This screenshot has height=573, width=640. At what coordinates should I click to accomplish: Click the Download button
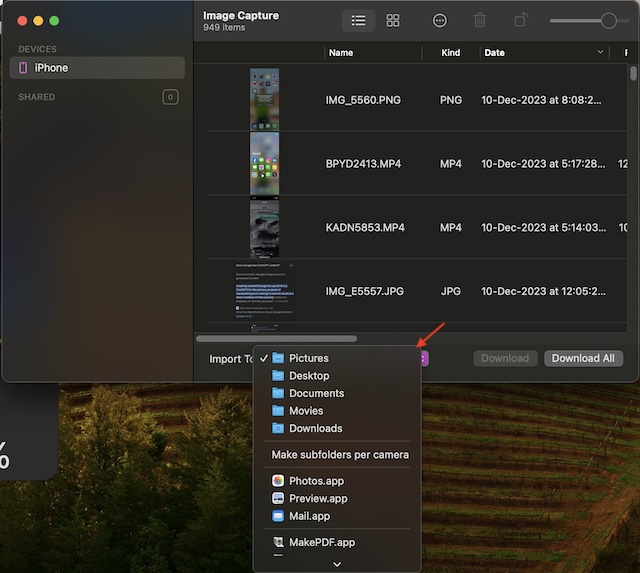505,358
